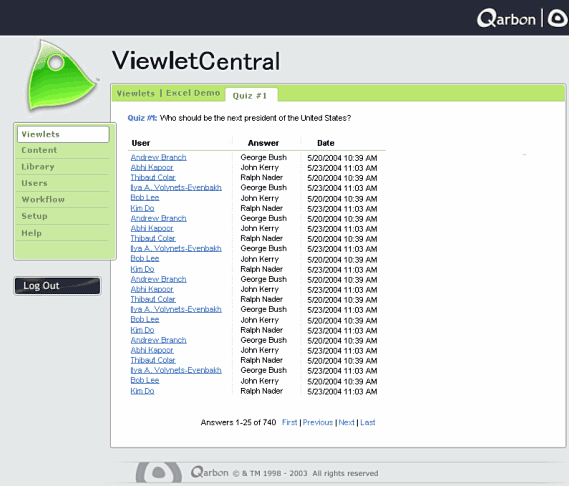Open Viewlets in the sidebar menu
Screen dimensions: 569x486
[x=63, y=134]
